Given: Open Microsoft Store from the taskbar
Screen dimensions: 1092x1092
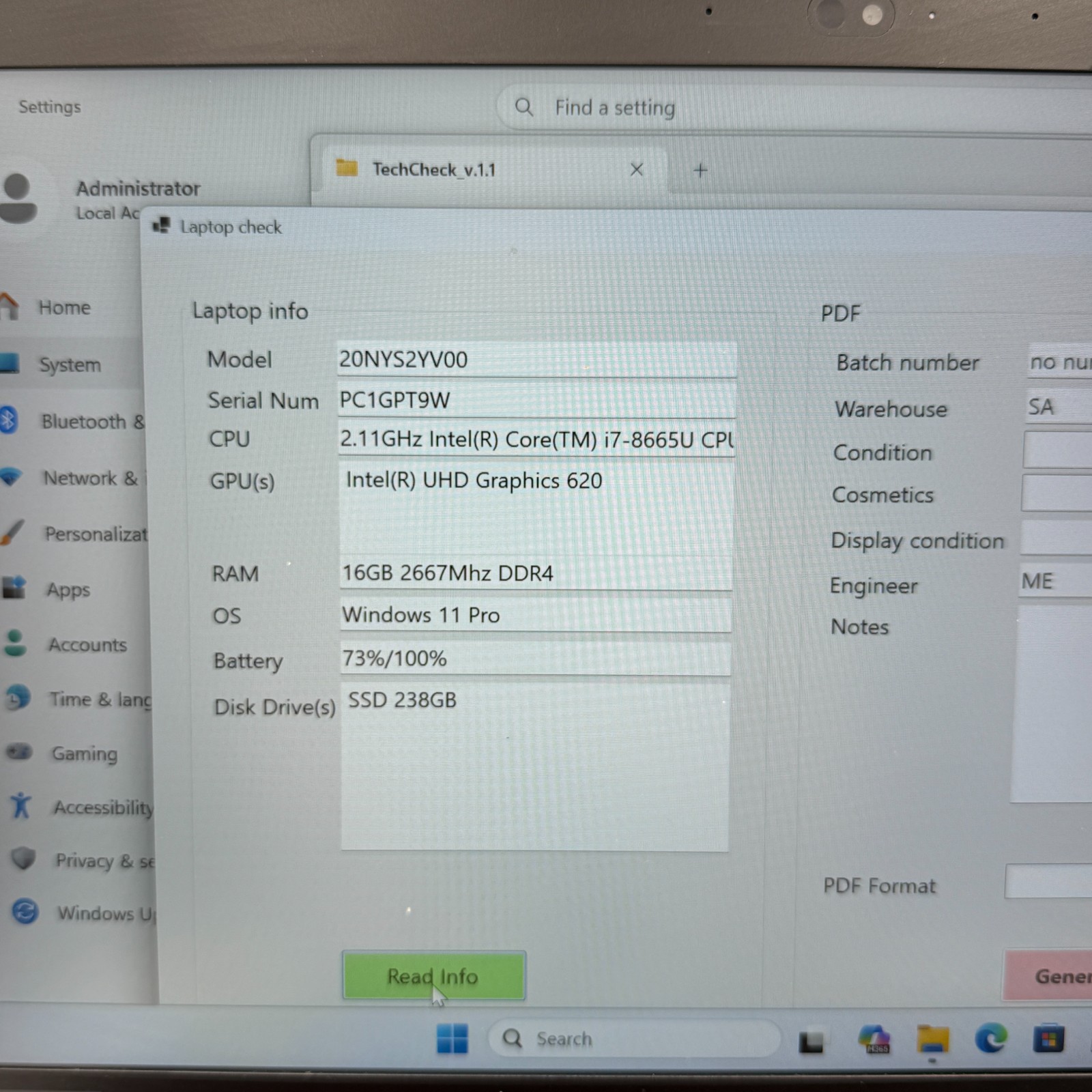Looking at the screenshot, I should (x=1049, y=1039).
